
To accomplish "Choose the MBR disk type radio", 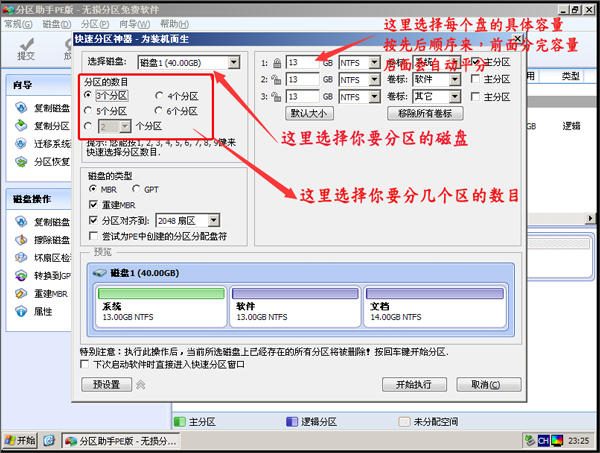I will click(x=93, y=189).
